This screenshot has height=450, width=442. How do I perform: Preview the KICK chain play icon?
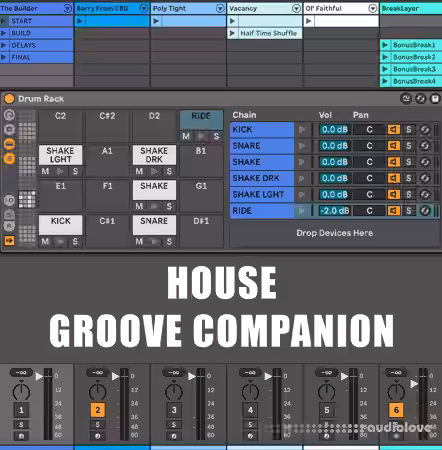coord(302,130)
